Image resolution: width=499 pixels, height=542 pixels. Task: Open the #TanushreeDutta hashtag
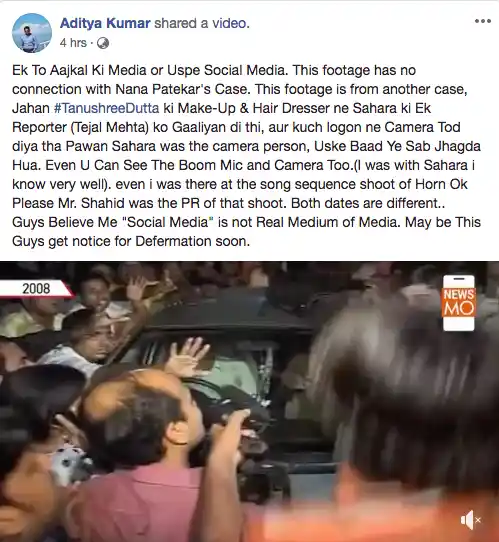click(x=106, y=108)
